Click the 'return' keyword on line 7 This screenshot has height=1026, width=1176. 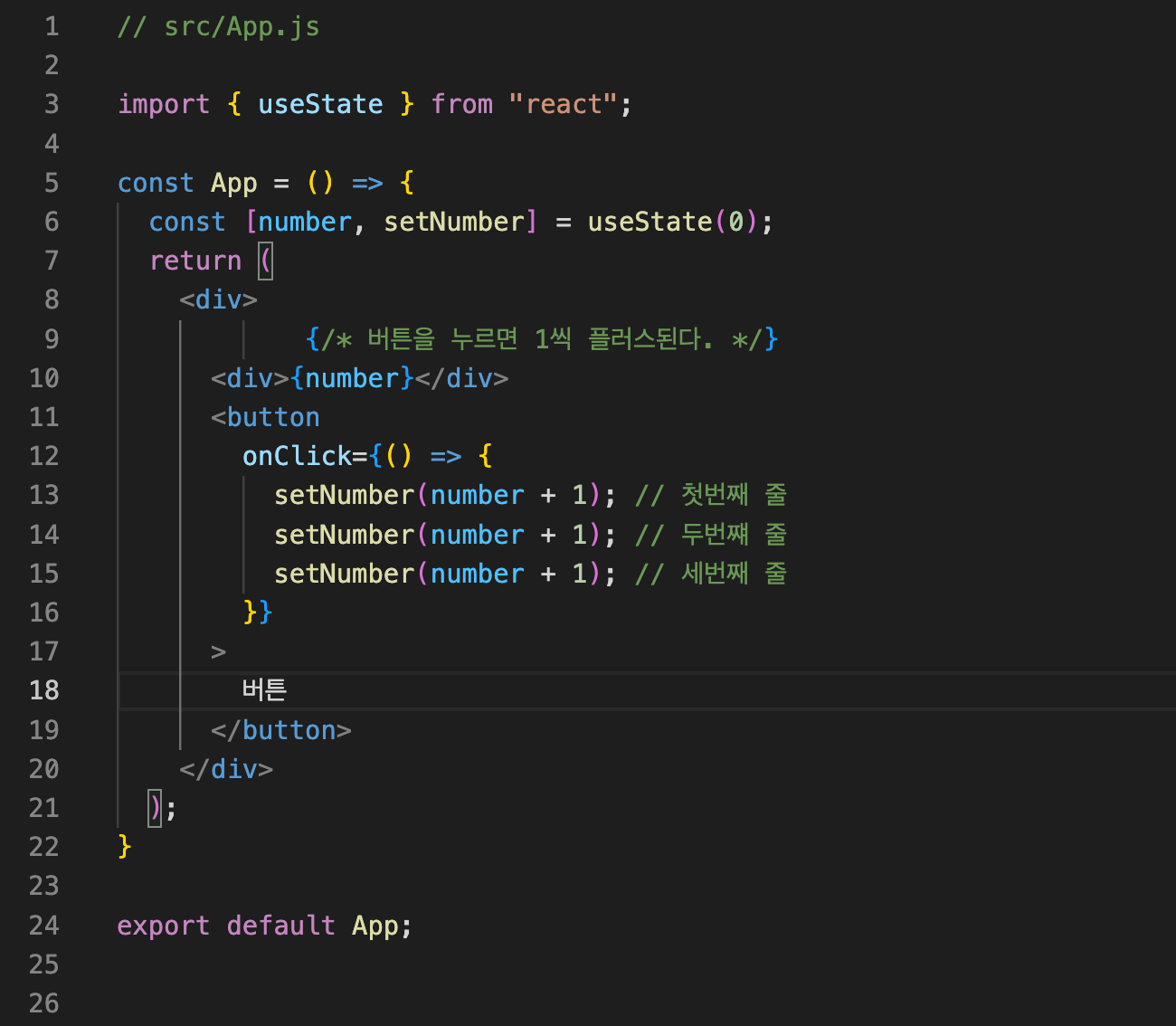click(195, 261)
